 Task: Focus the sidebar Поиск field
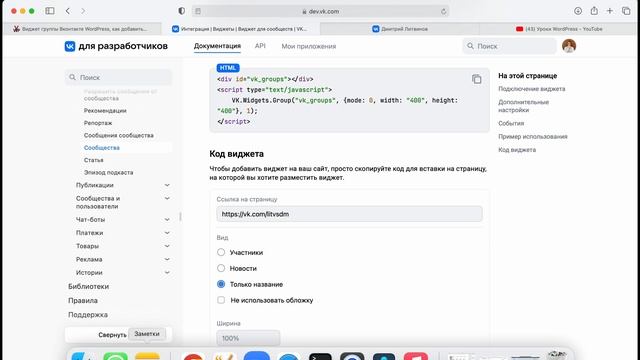point(118,77)
